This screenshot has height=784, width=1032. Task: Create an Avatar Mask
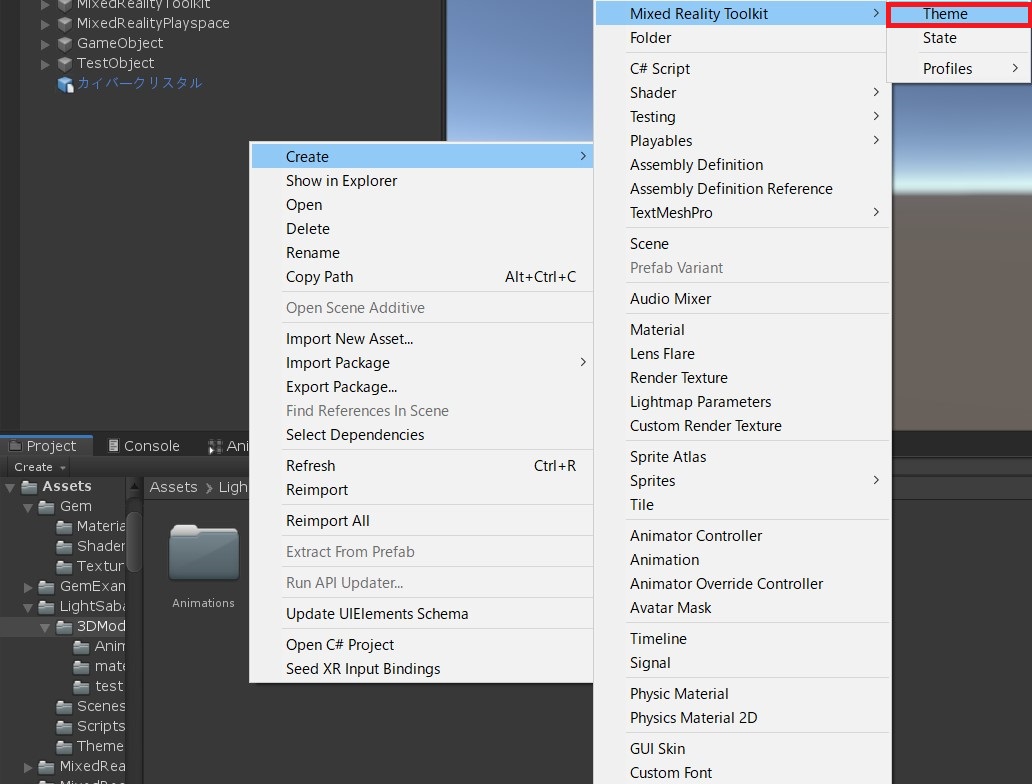click(x=741, y=608)
